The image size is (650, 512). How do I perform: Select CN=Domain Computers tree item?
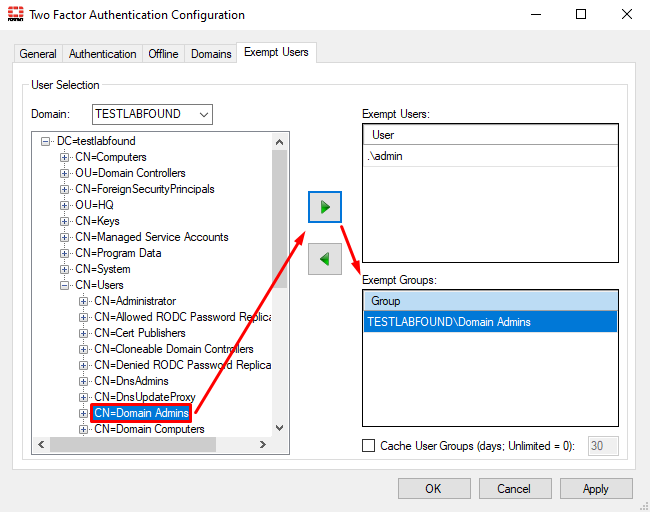click(149, 429)
